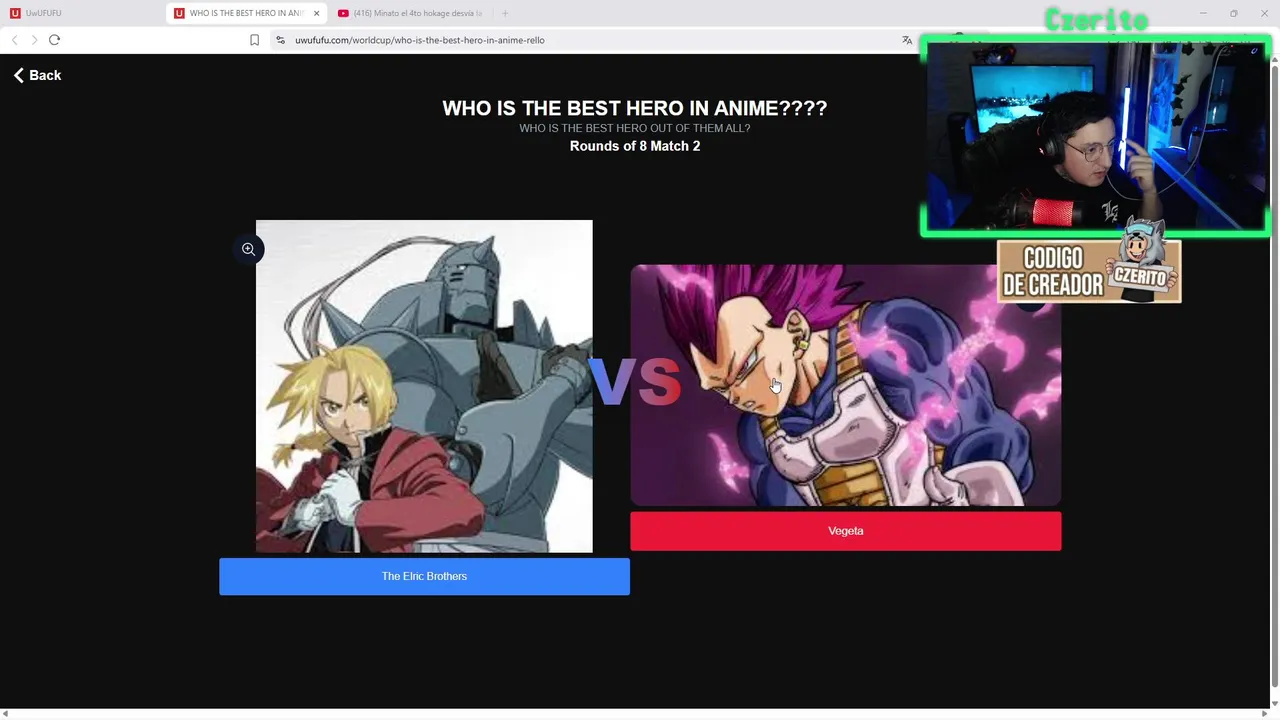Click the browser back arrow
Image resolution: width=1280 pixels, height=720 pixels.
[x=14, y=40]
